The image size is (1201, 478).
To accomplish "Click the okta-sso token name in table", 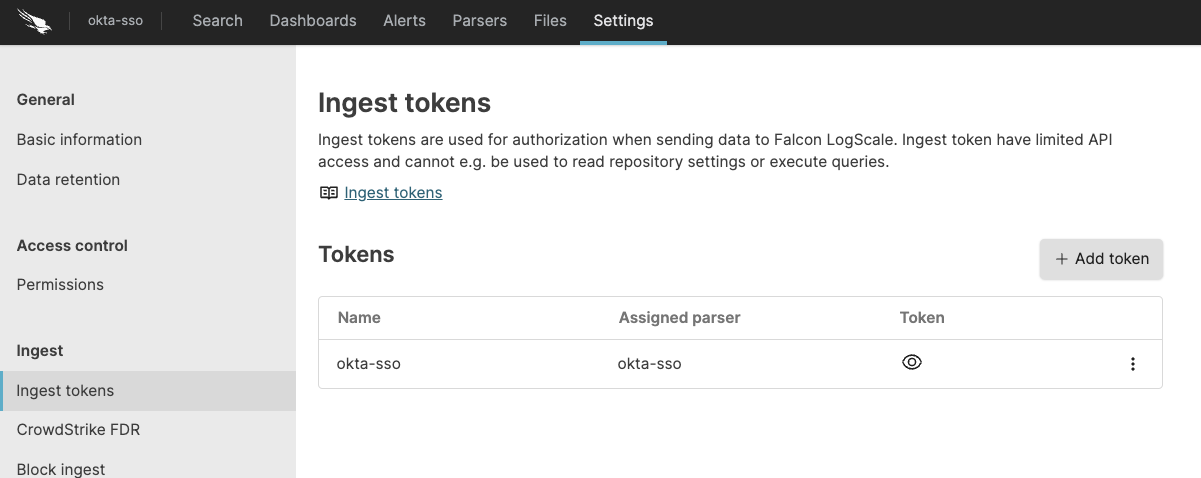I will [x=369, y=364].
